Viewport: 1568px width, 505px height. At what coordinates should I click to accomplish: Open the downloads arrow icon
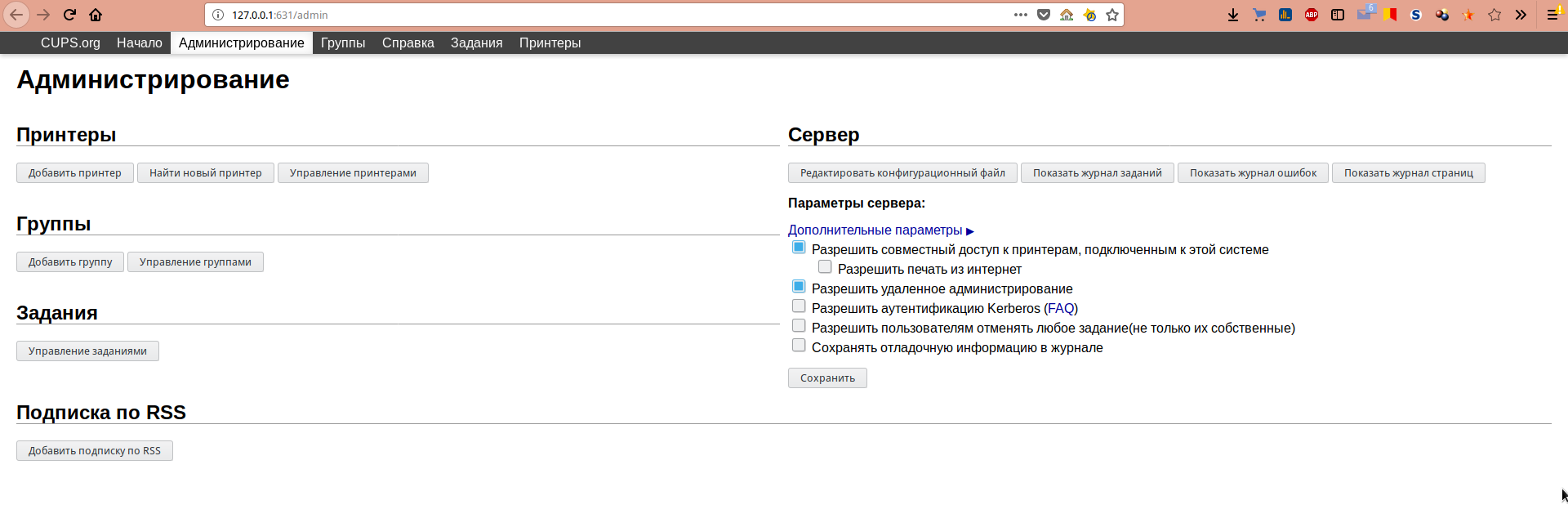[1233, 15]
